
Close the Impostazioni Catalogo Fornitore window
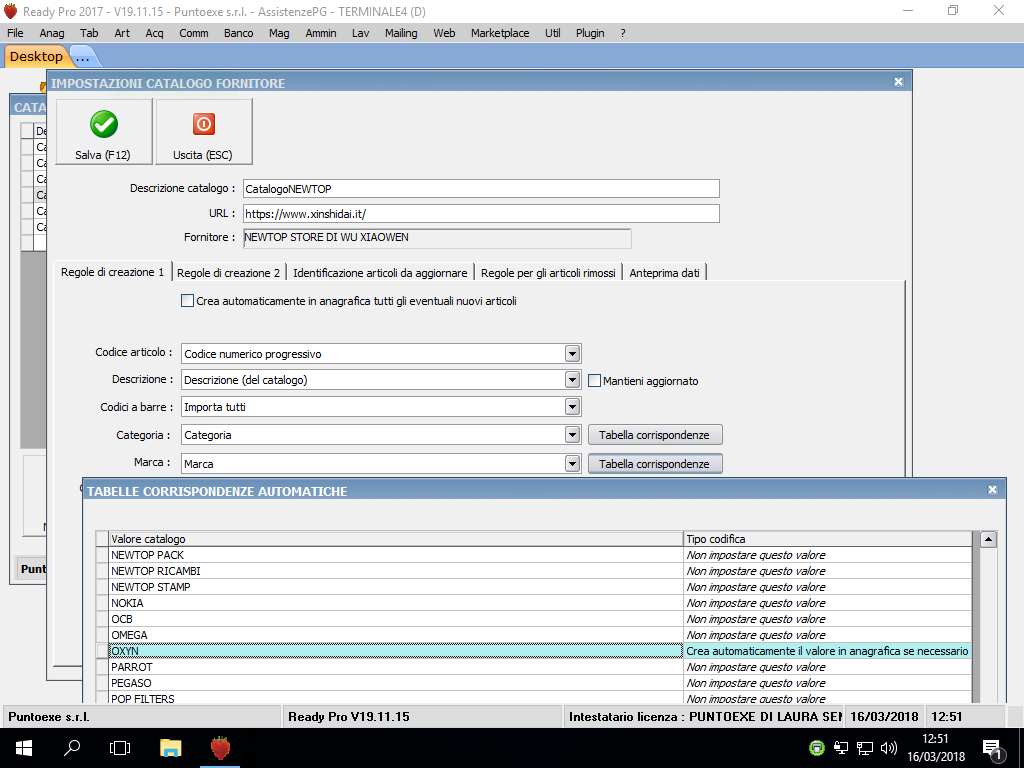tap(899, 82)
